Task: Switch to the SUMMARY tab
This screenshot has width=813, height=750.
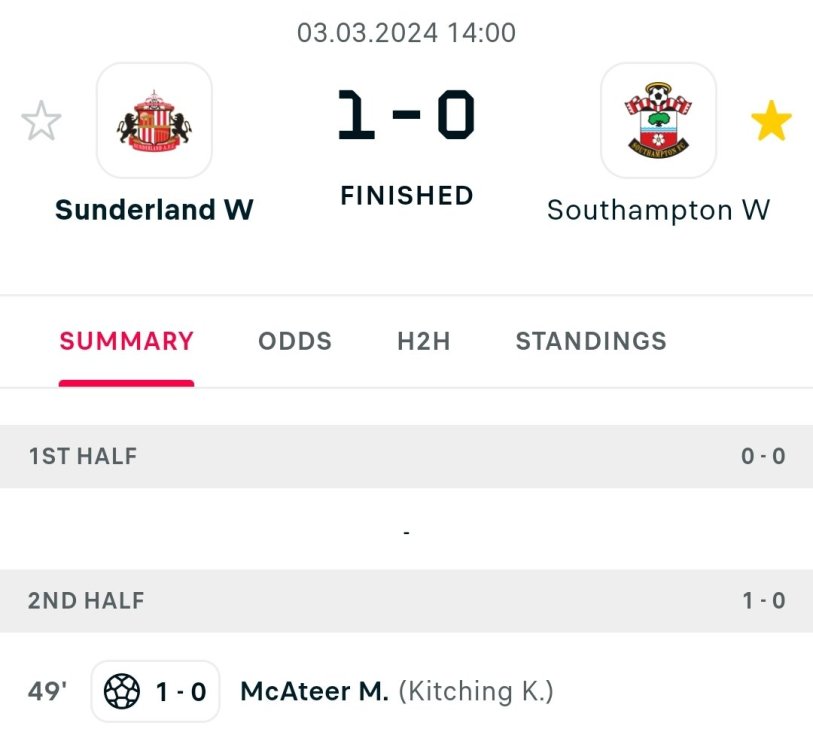Action: point(126,341)
